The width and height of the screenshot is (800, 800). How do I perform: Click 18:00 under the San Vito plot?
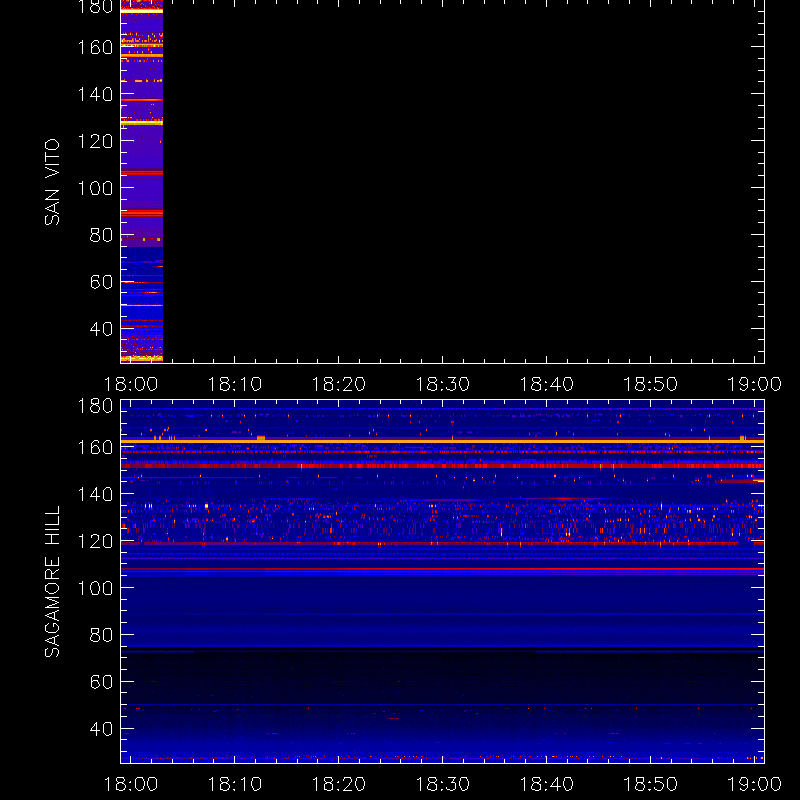[x=131, y=384]
